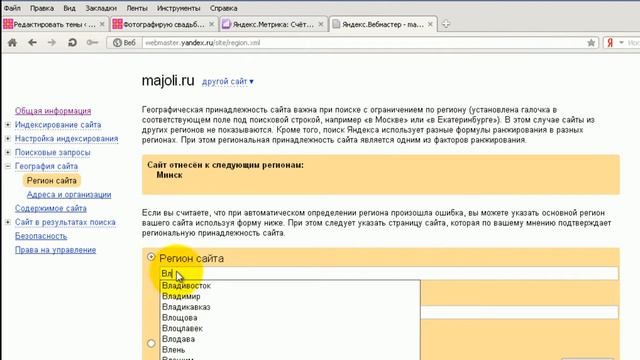Open the Закладки menu

coord(101,8)
